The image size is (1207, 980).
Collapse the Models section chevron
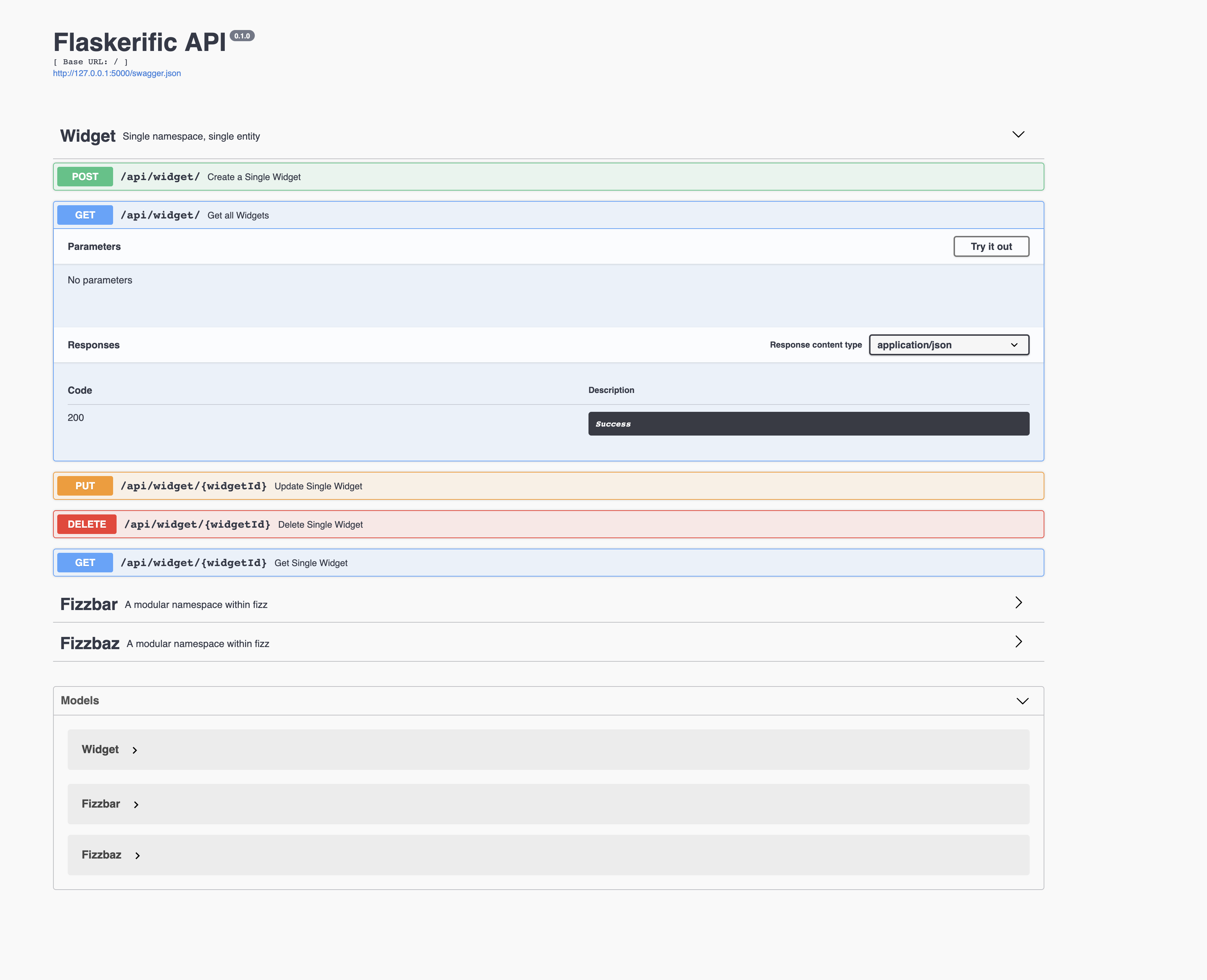click(1022, 700)
